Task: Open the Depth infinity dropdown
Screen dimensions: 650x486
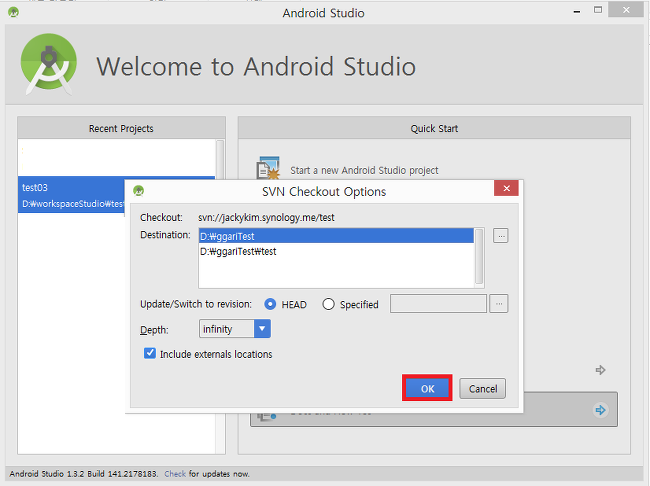Action: tap(235, 329)
